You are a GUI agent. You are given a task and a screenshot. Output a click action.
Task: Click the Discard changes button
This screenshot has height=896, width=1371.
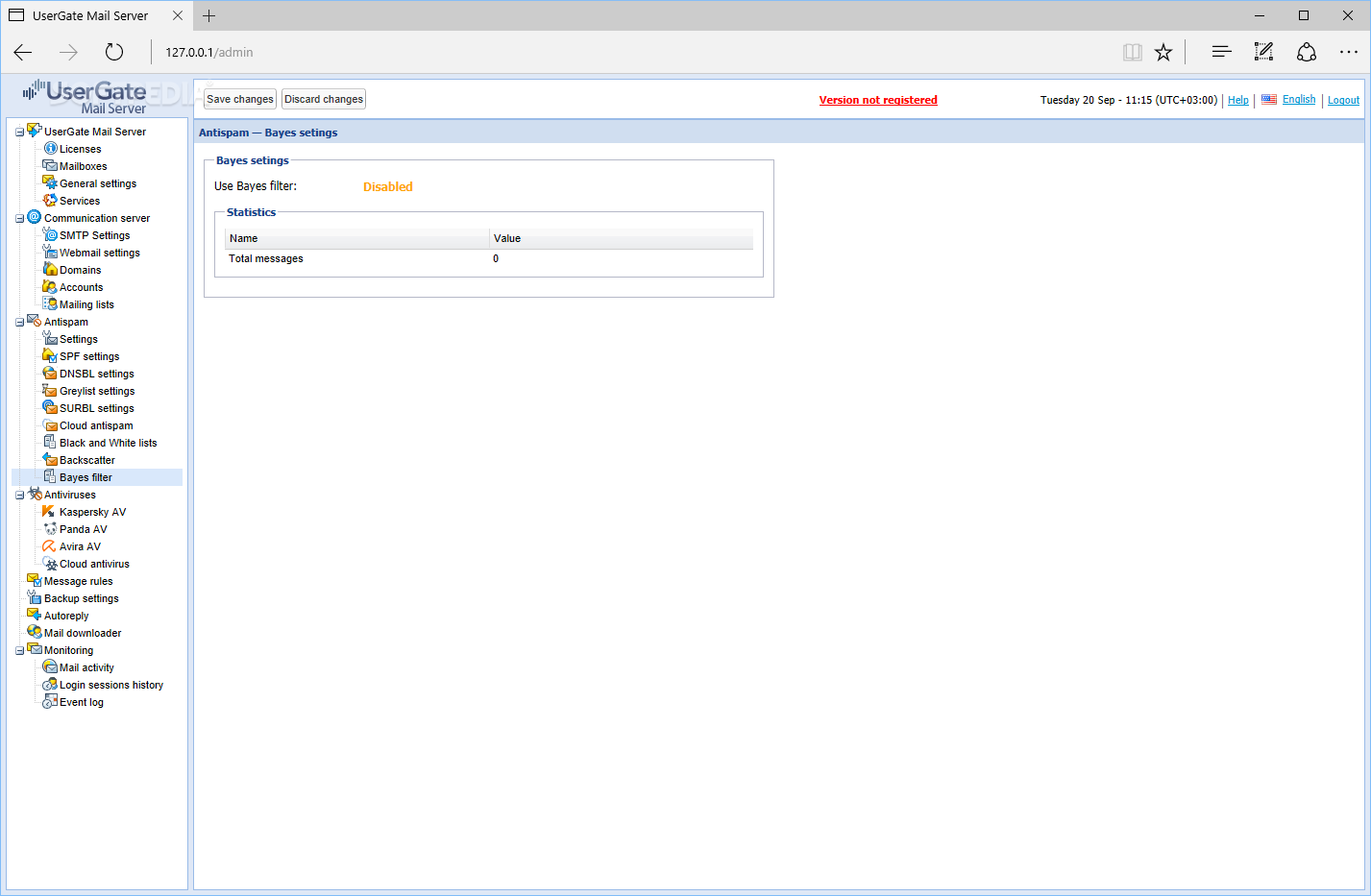pyautogui.click(x=324, y=99)
